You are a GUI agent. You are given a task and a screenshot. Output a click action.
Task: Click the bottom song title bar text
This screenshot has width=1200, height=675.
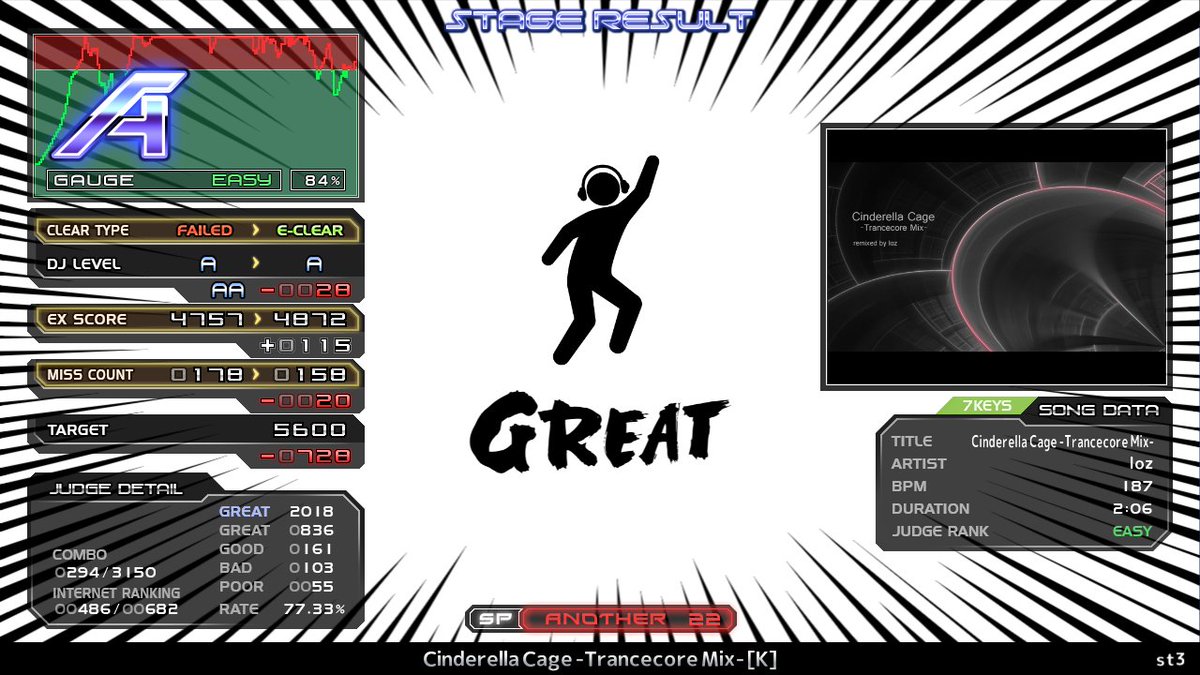tap(600, 660)
